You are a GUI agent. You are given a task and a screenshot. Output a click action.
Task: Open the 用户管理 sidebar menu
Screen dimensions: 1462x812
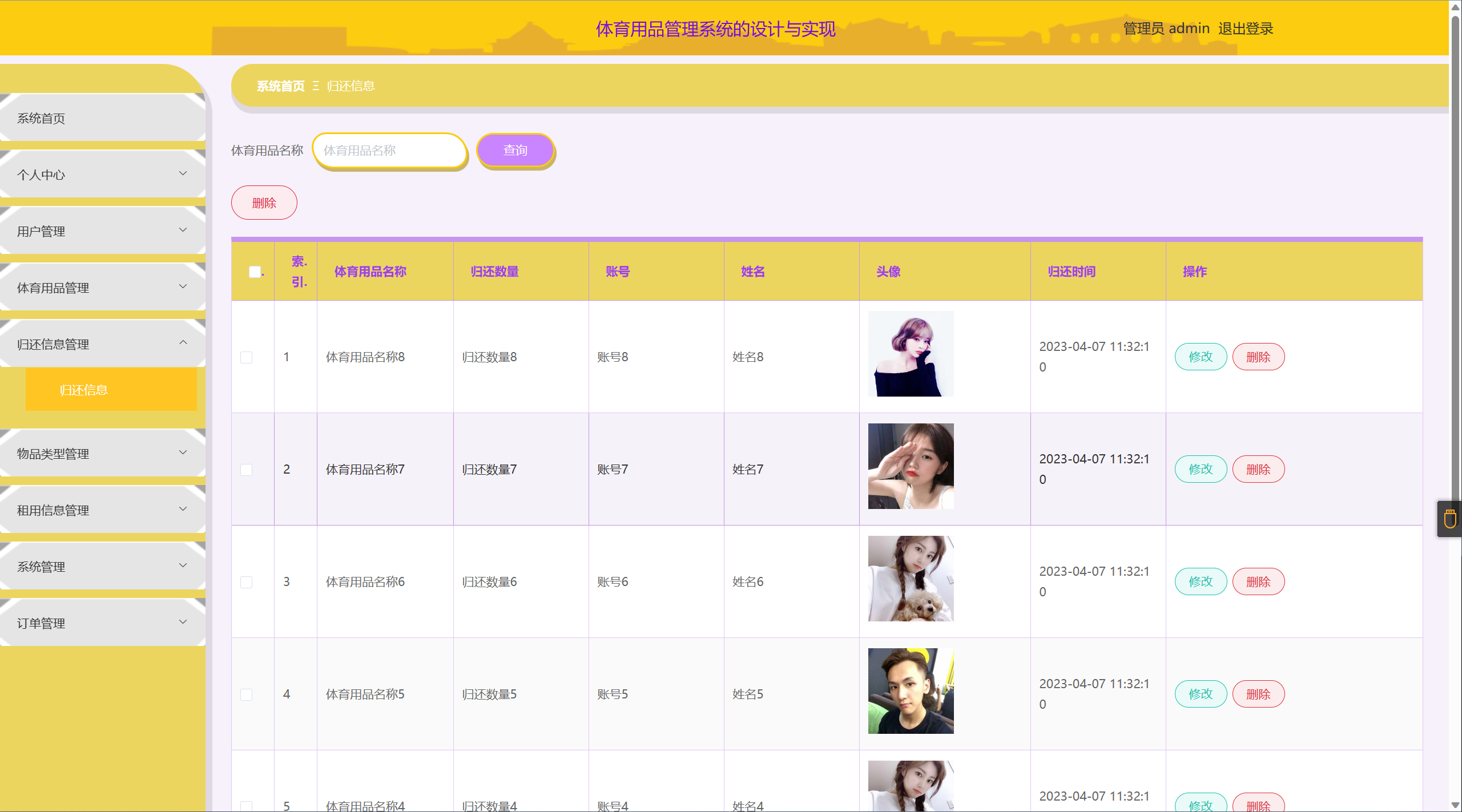click(x=103, y=231)
